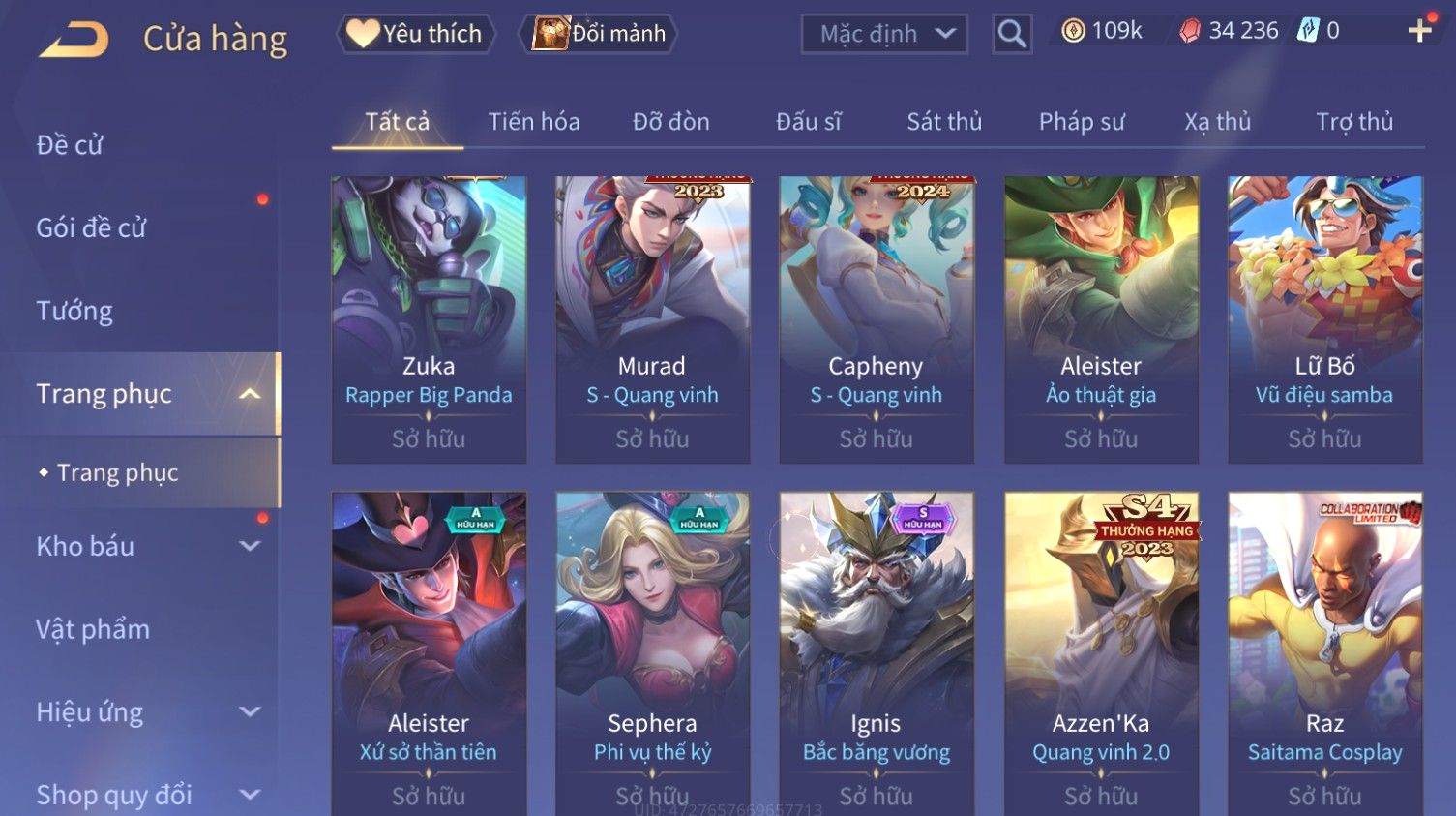Switch to the Pháp sư tab
This screenshot has height=816, width=1456.
pos(1082,122)
